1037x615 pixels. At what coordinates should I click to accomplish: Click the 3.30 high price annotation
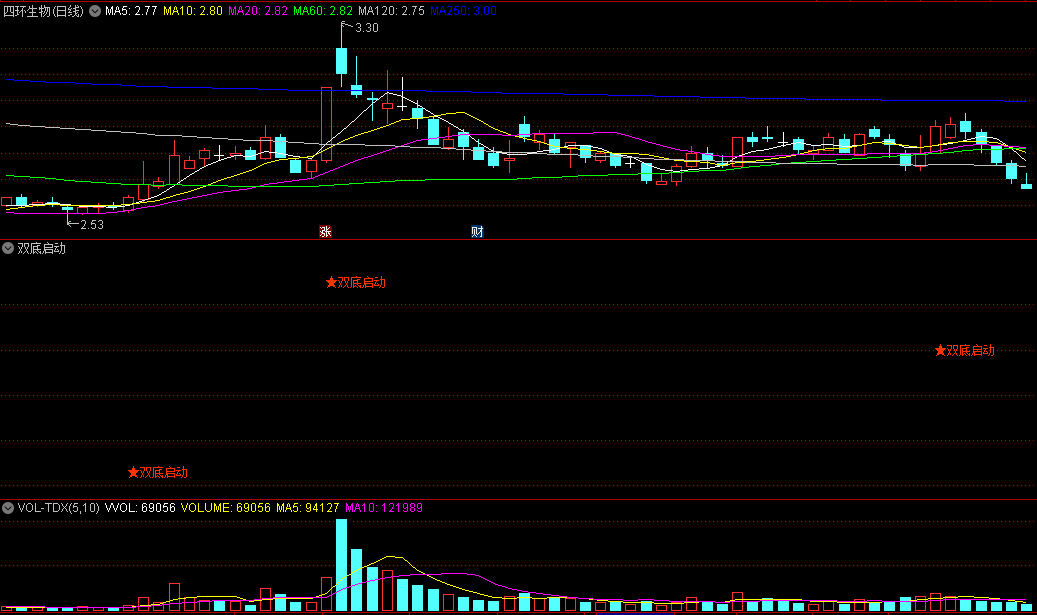366,28
